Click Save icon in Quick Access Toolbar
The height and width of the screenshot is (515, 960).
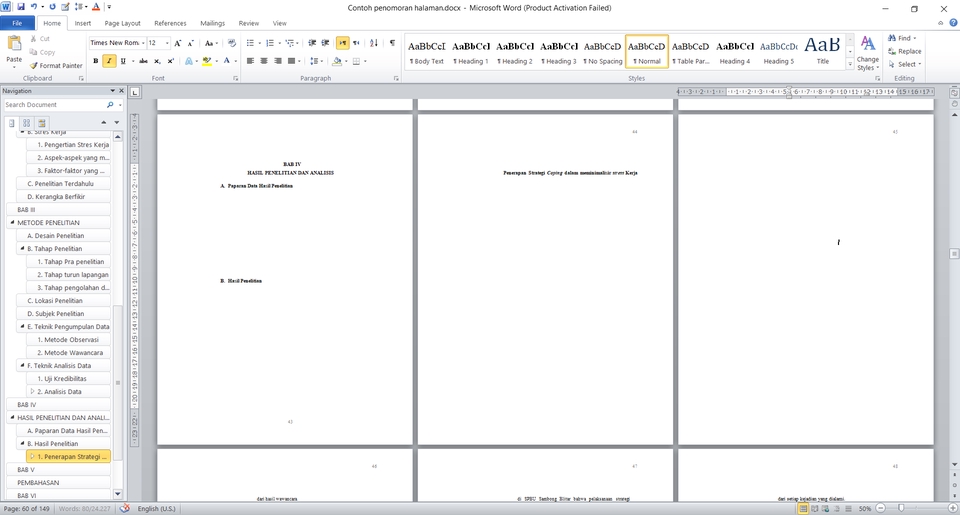[x=21, y=7]
